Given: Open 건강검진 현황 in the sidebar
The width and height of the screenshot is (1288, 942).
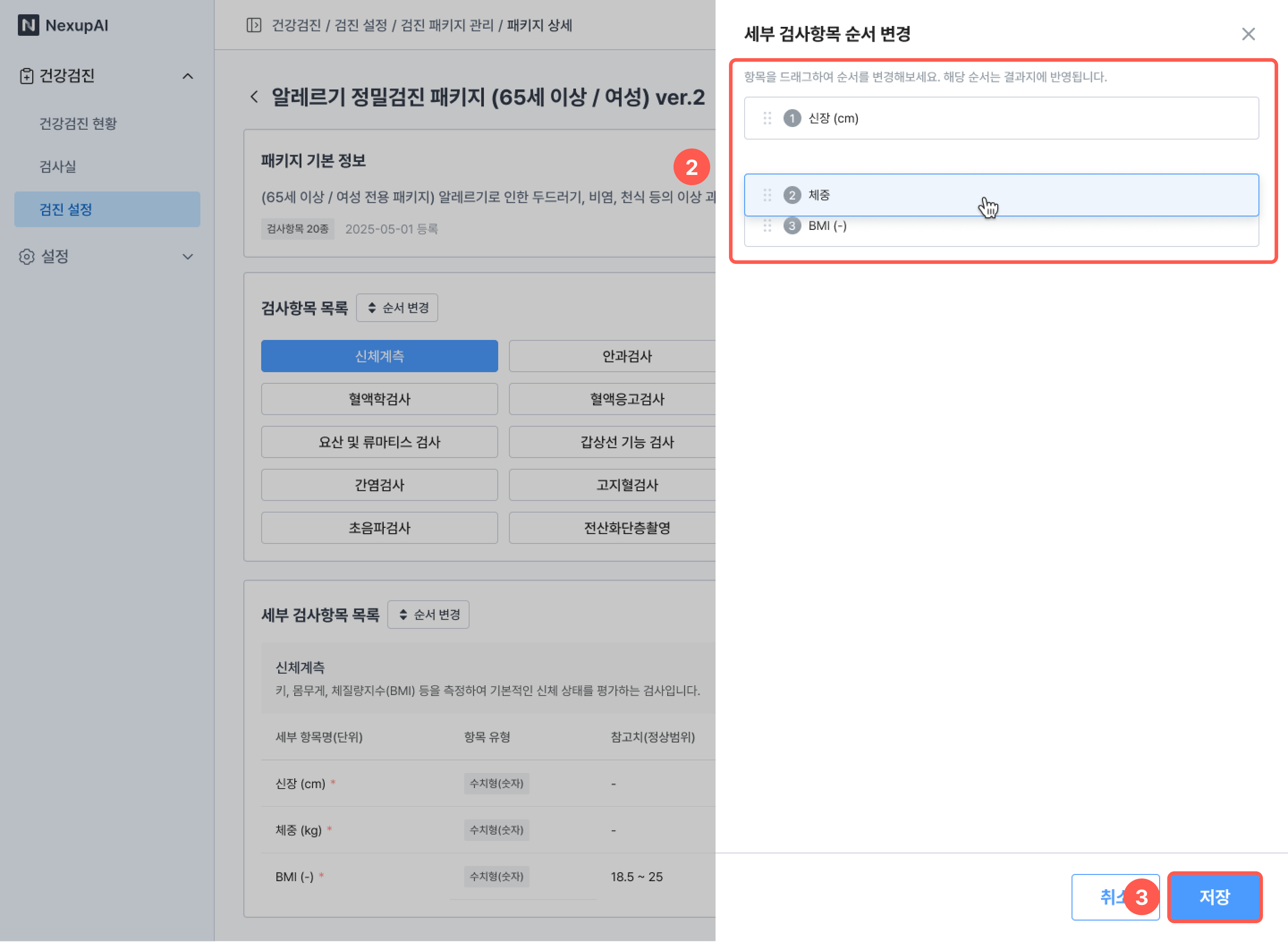Looking at the screenshot, I should point(78,123).
